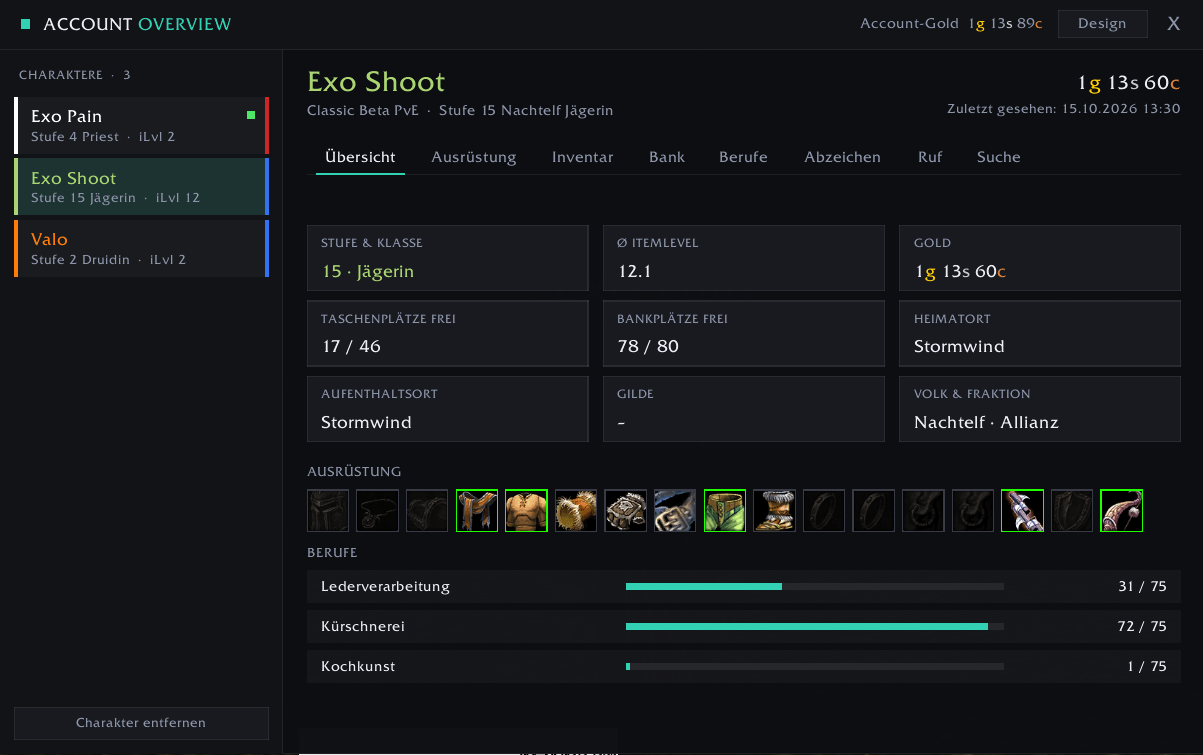Image resolution: width=1203 pixels, height=755 pixels.
Task: Select the second empty ring slot
Action: pos(874,510)
